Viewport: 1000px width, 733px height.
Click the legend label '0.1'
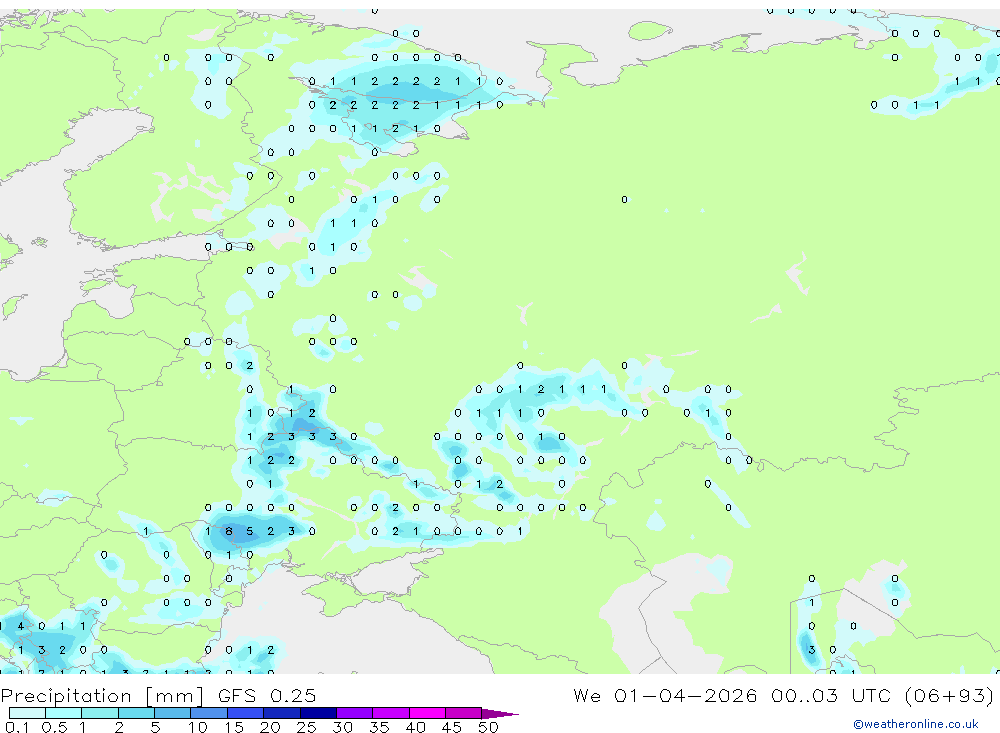tap(17, 727)
